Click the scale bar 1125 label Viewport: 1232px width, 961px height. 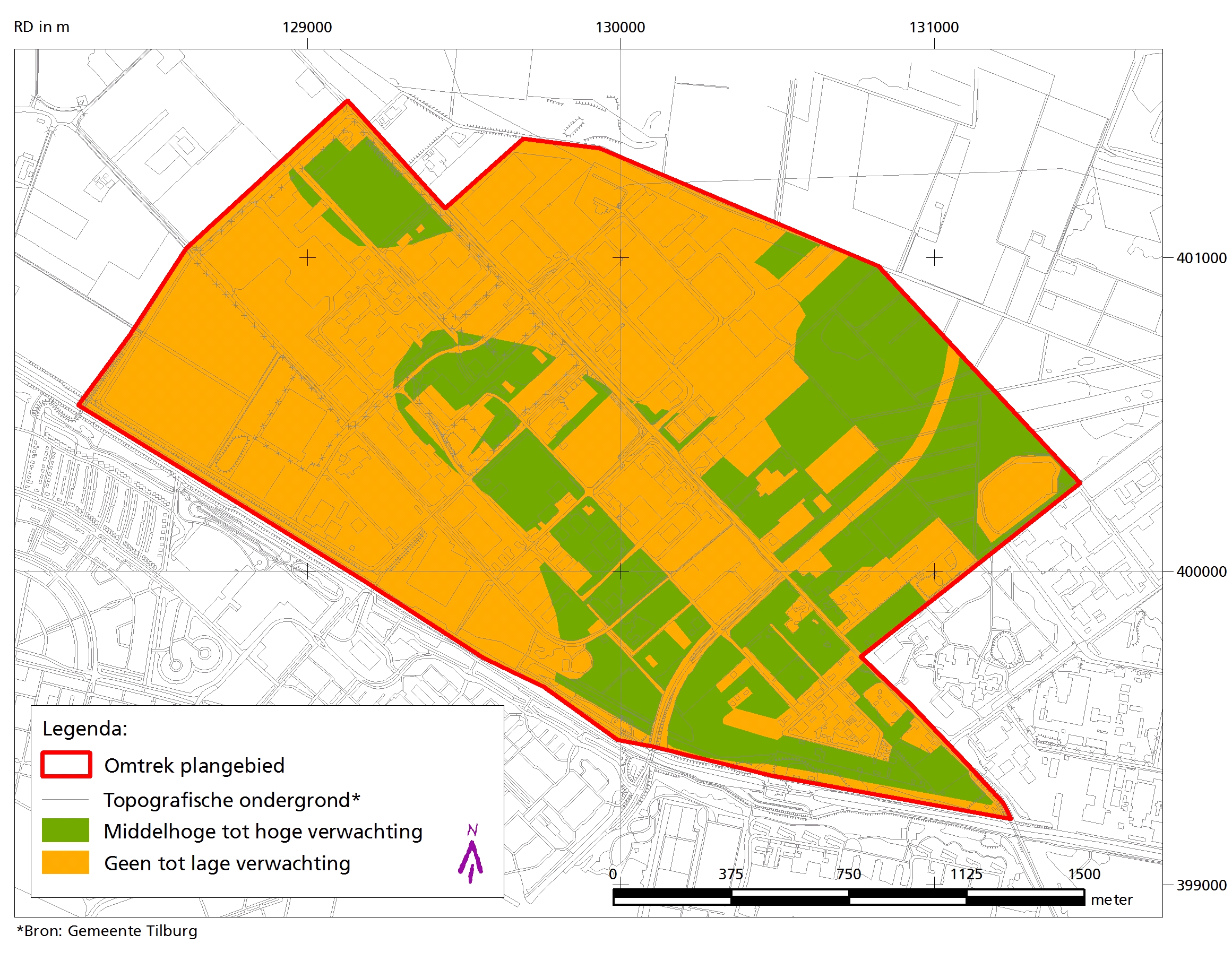coord(966,874)
